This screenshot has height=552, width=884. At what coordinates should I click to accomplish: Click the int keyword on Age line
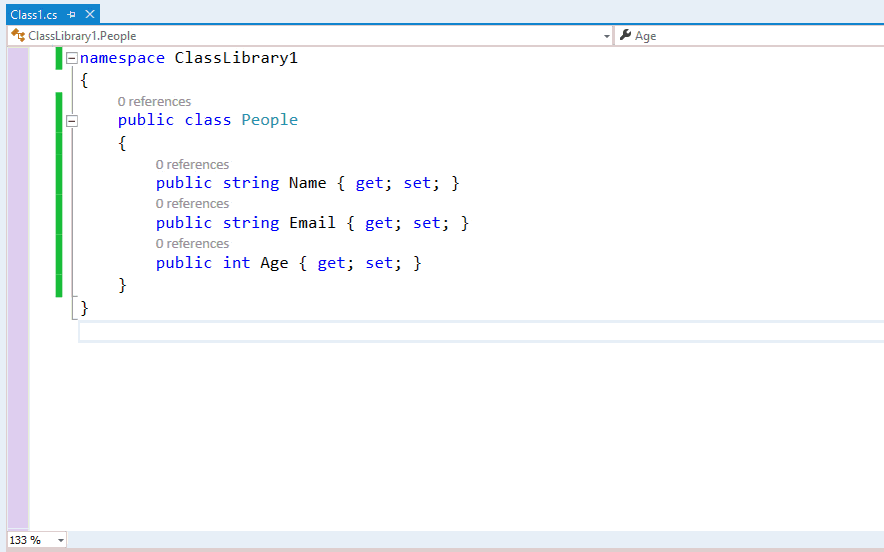pyautogui.click(x=236, y=263)
